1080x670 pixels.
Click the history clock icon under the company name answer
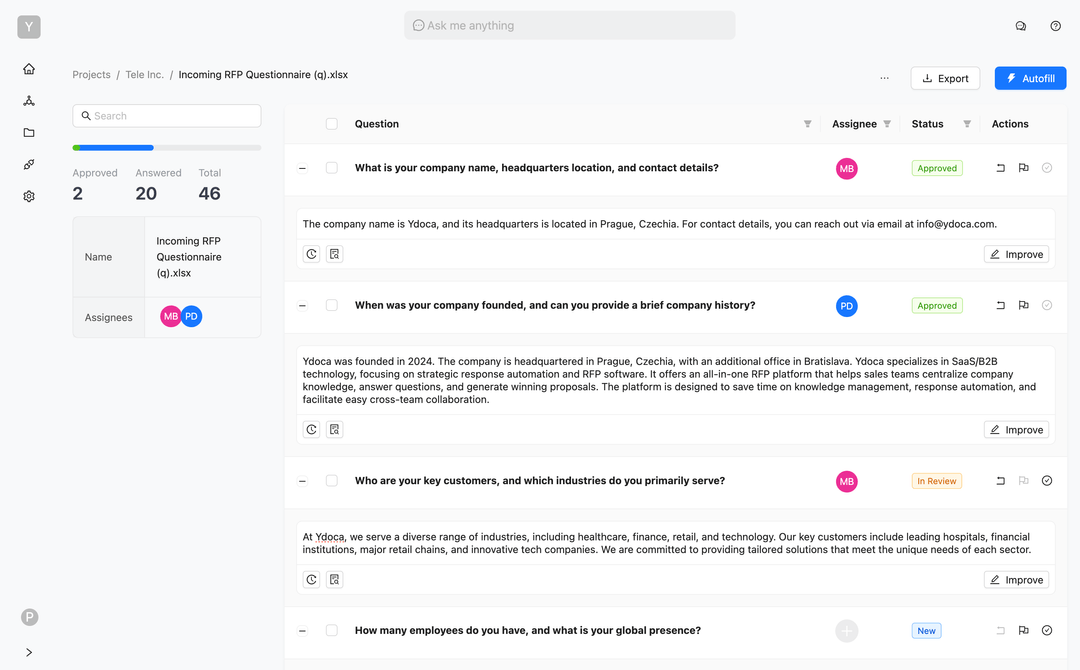(312, 254)
